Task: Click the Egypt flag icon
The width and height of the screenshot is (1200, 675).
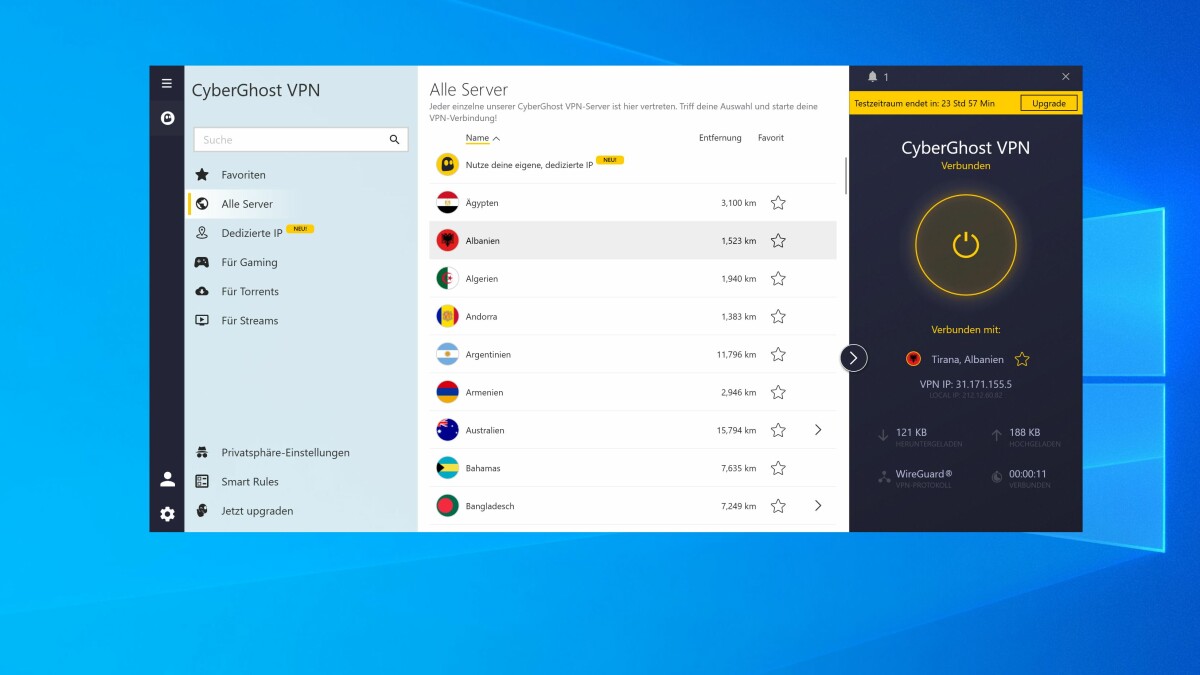Action: coord(447,203)
